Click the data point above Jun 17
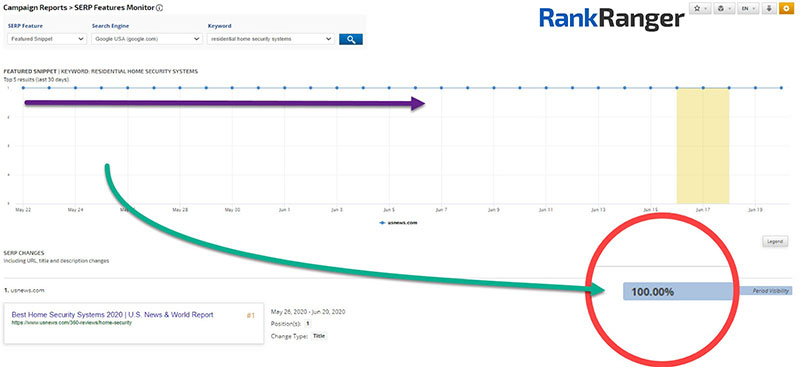 tap(703, 88)
